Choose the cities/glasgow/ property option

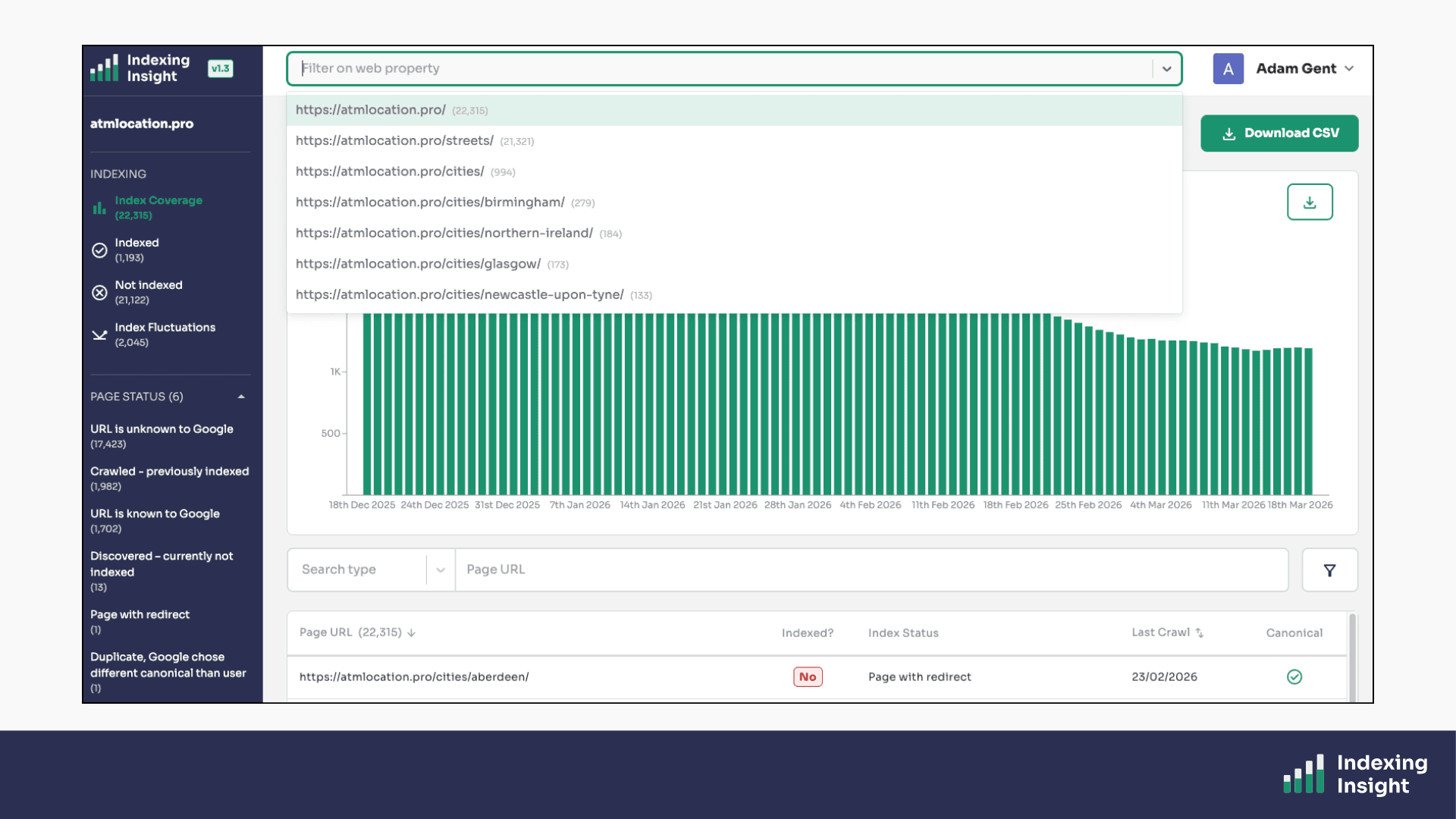point(418,264)
